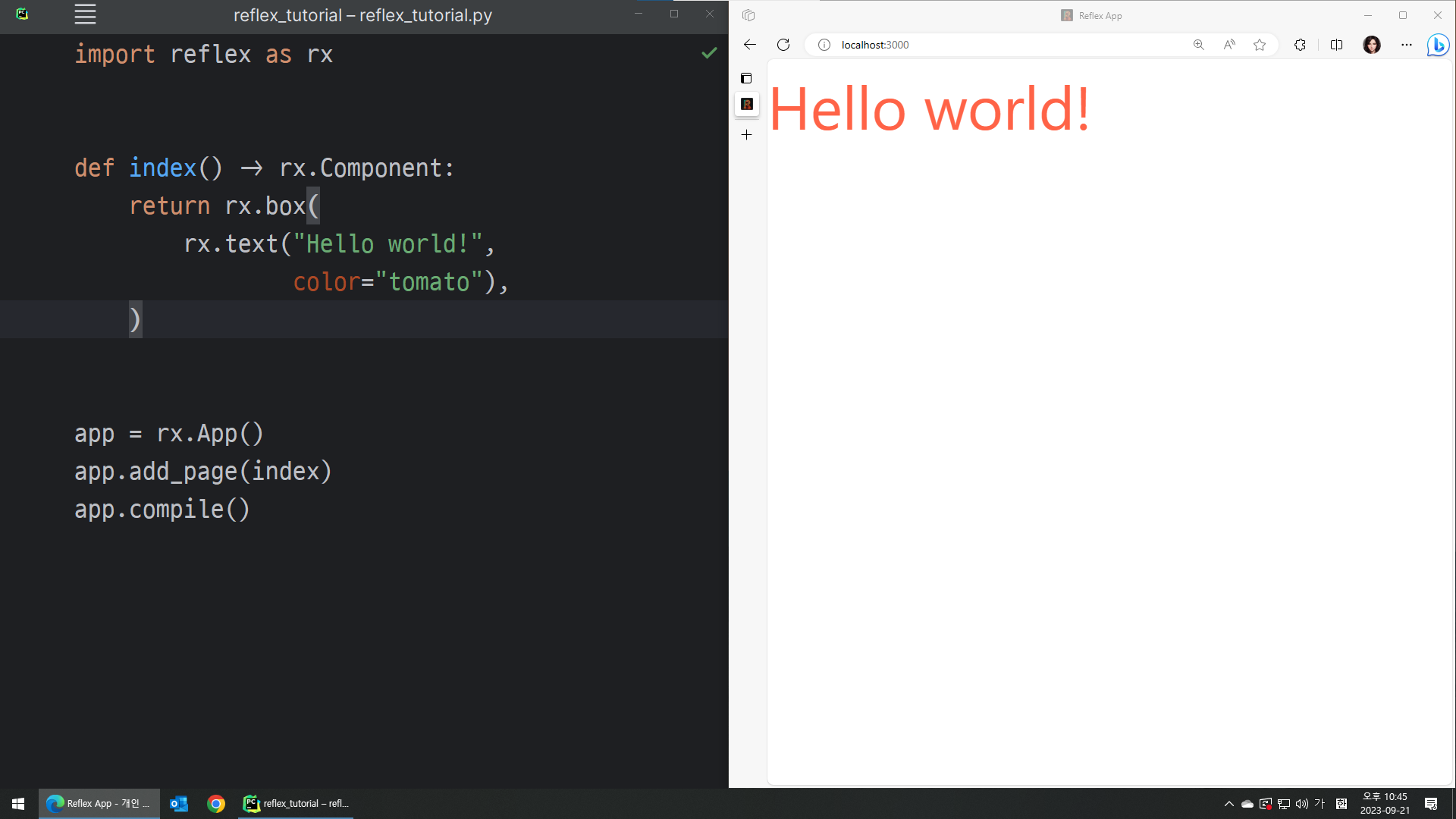Refresh the localhost page

[783, 45]
